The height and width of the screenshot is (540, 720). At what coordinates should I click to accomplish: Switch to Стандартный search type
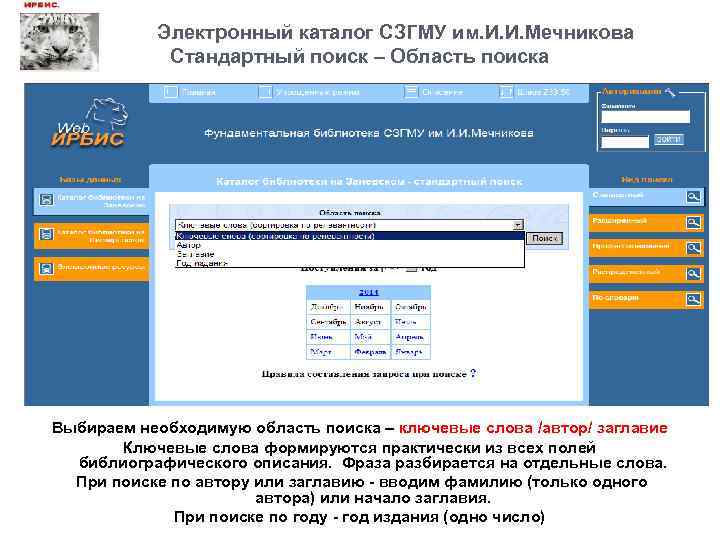pos(647,197)
